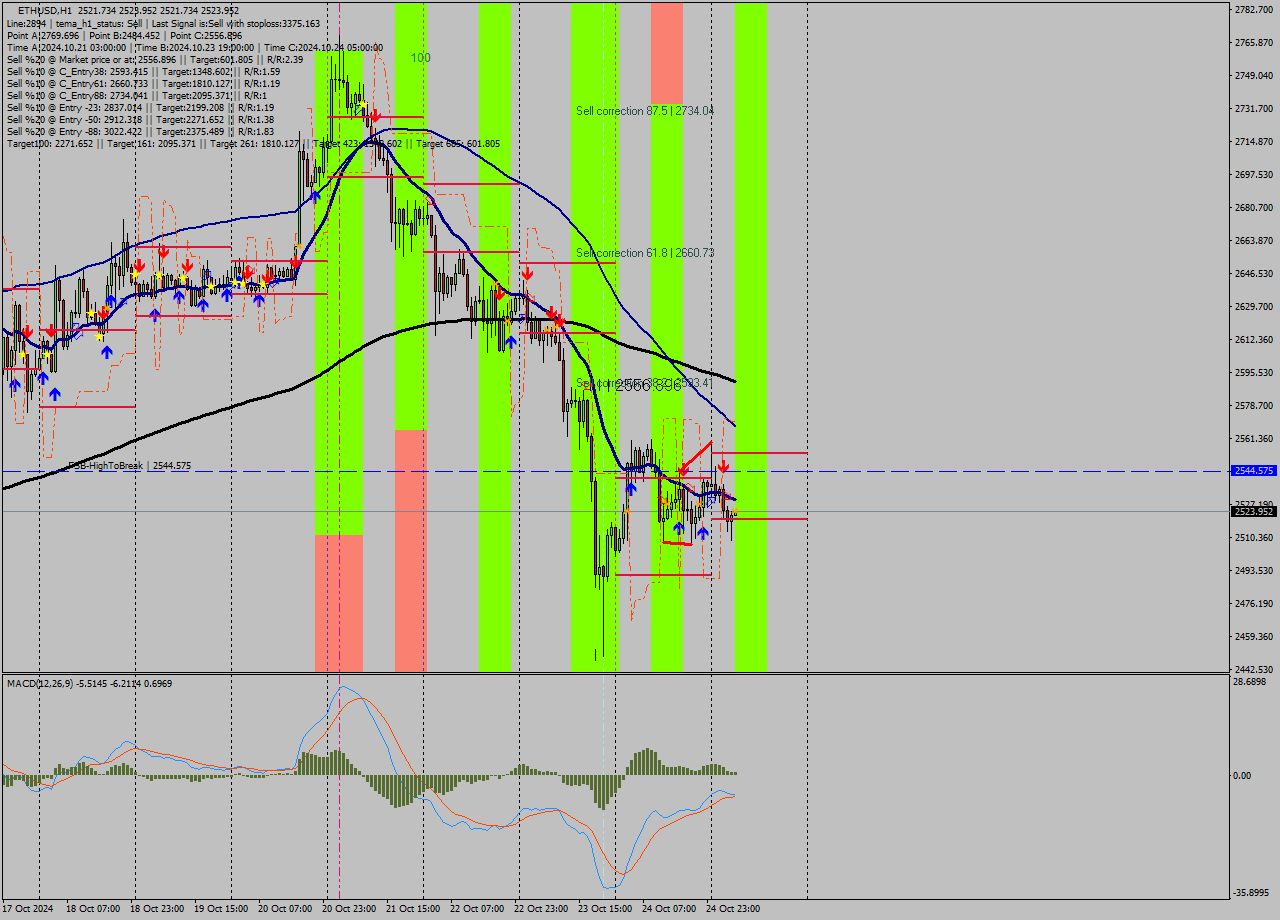The height and width of the screenshot is (920, 1280).
Task: Click the 0.00 MACD scale value
Action: click(1243, 775)
